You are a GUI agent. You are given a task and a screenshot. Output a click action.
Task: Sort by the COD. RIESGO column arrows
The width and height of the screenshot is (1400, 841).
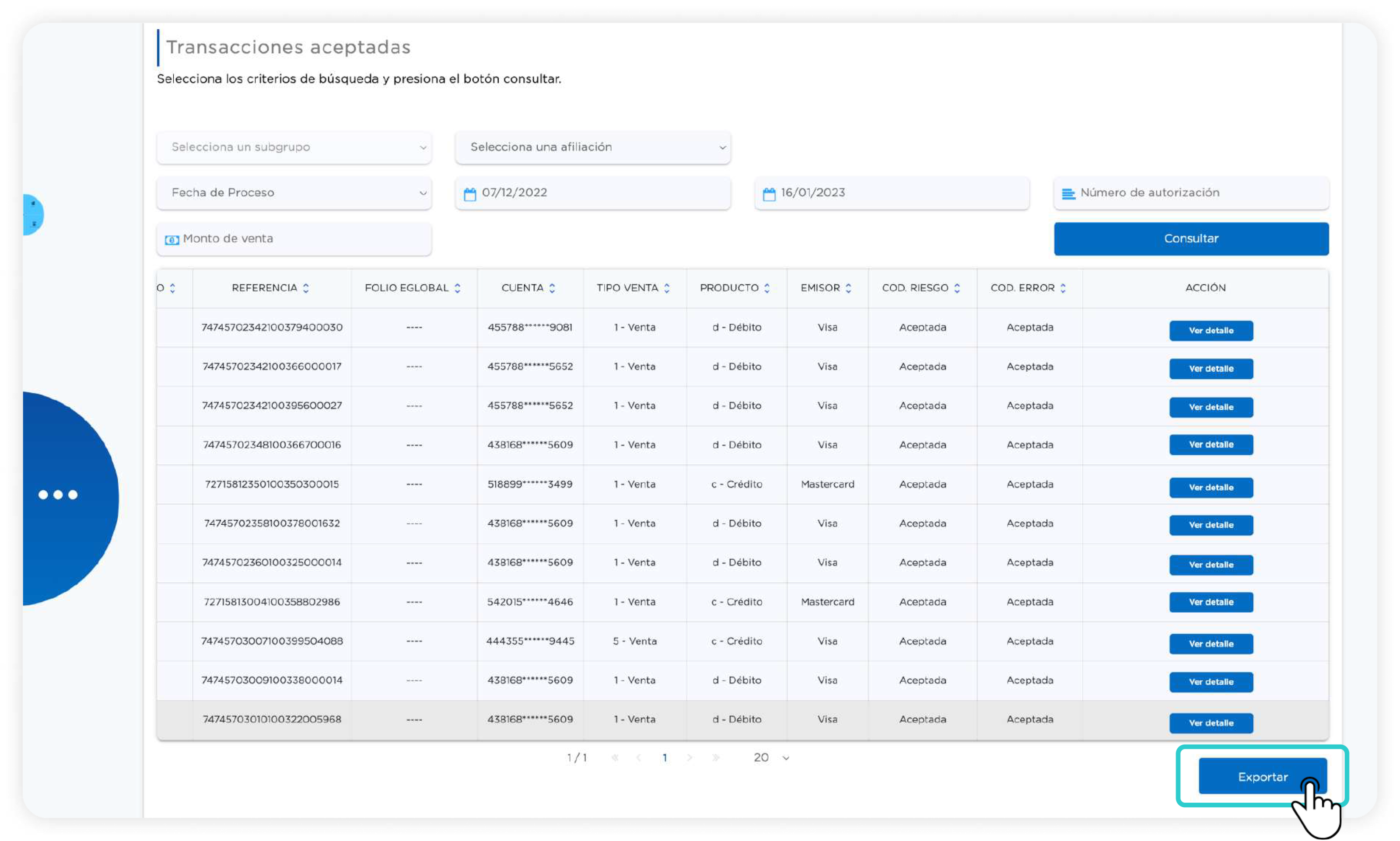point(957,288)
